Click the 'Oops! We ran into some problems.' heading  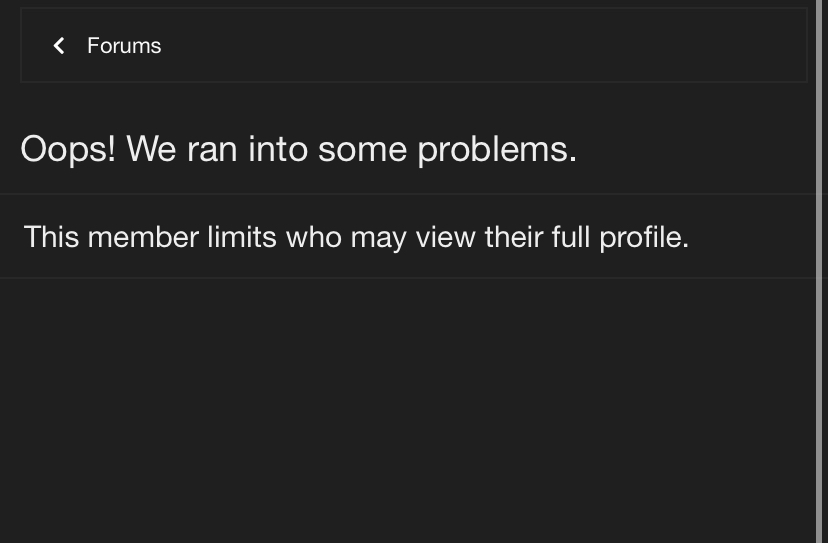pos(298,150)
